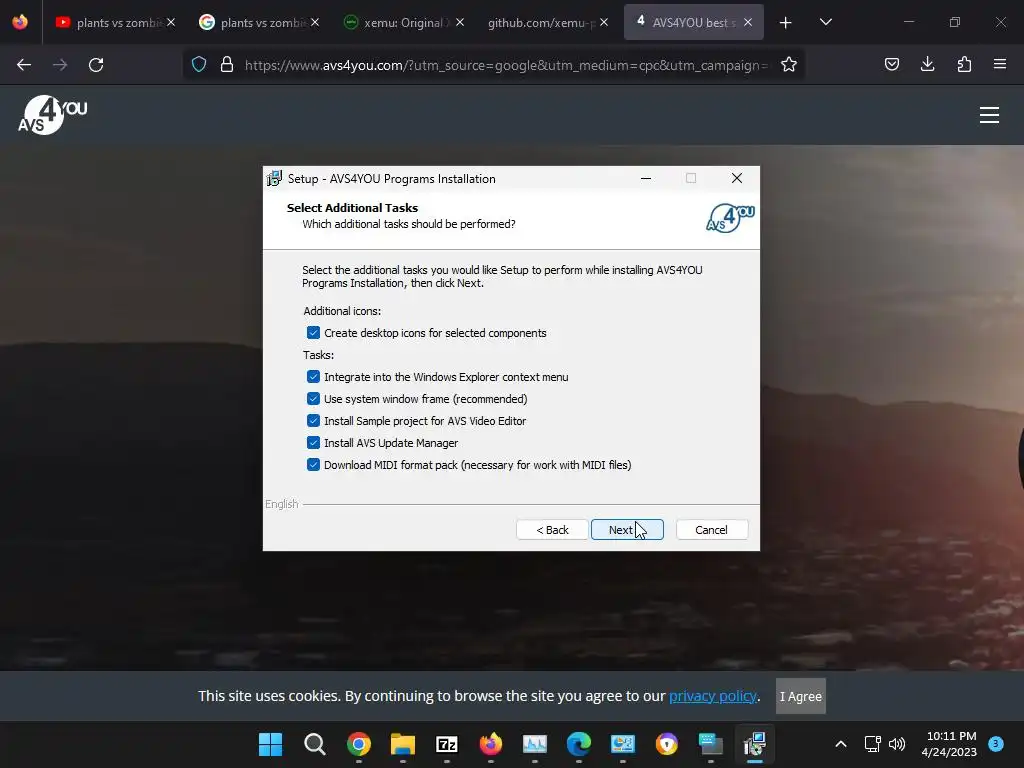Expand the list all tabs dropdown
The height and width of the screenshot is (768, 1024).
825,23
